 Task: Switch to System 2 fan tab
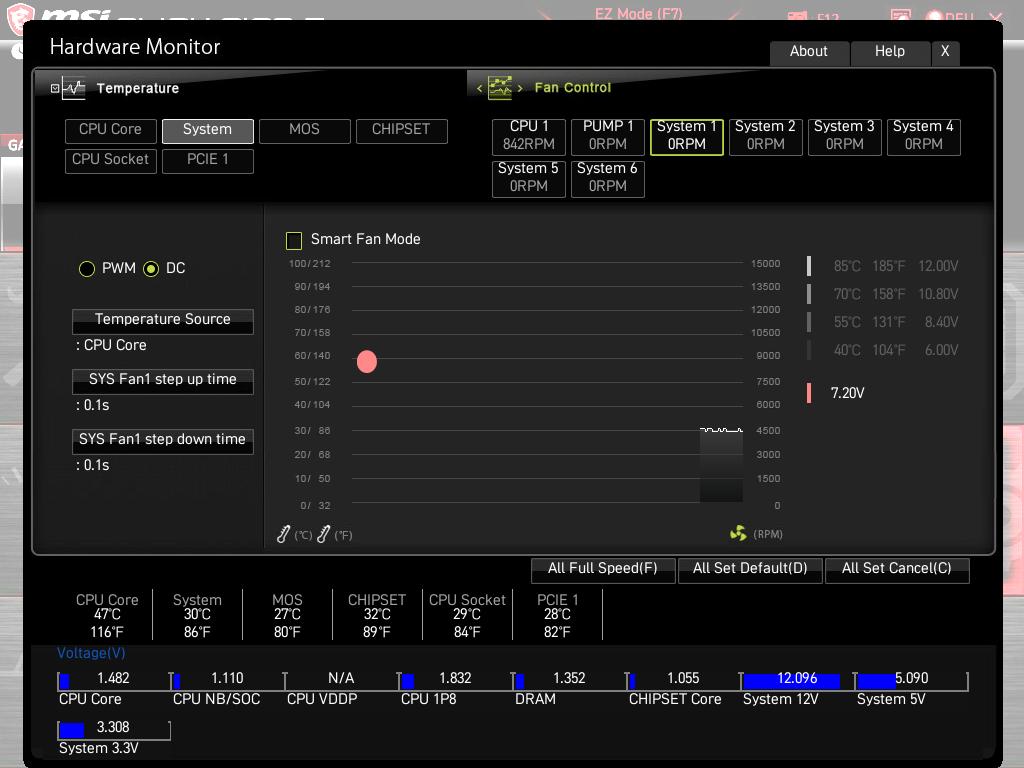[765, 136]
